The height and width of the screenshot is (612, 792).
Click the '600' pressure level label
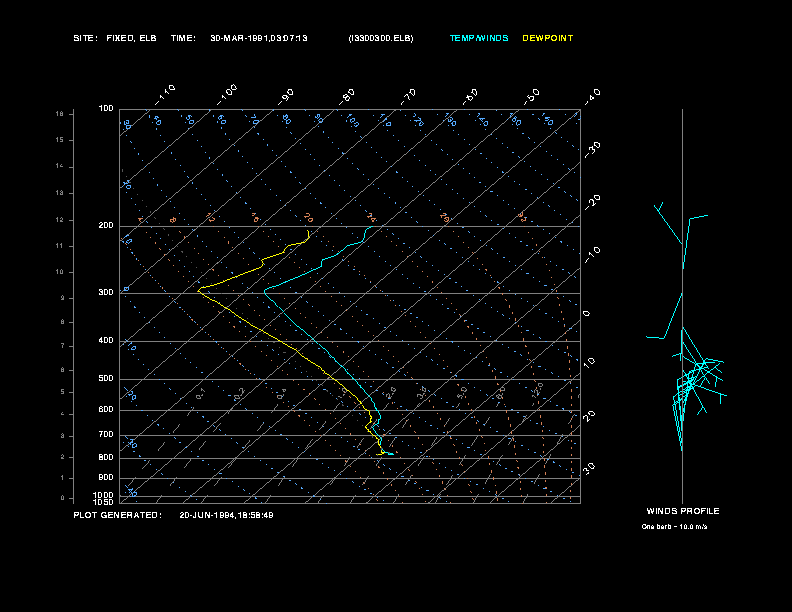pos(106,410)
